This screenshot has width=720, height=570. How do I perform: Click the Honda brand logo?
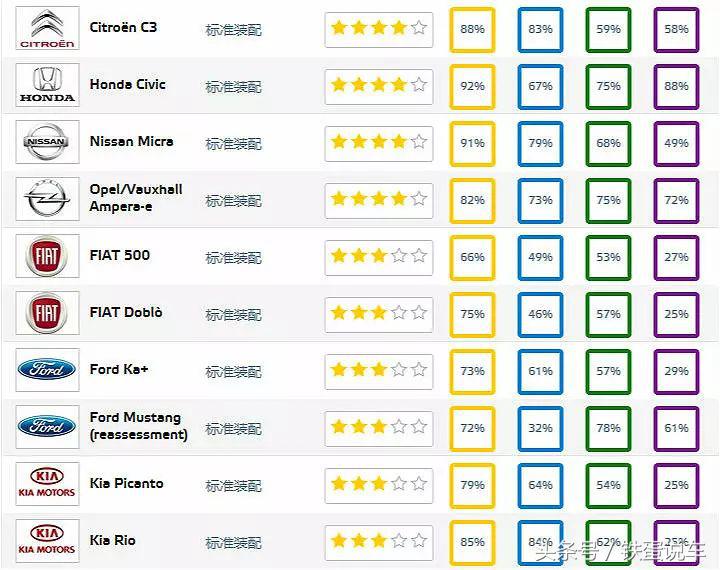point(47,85)
